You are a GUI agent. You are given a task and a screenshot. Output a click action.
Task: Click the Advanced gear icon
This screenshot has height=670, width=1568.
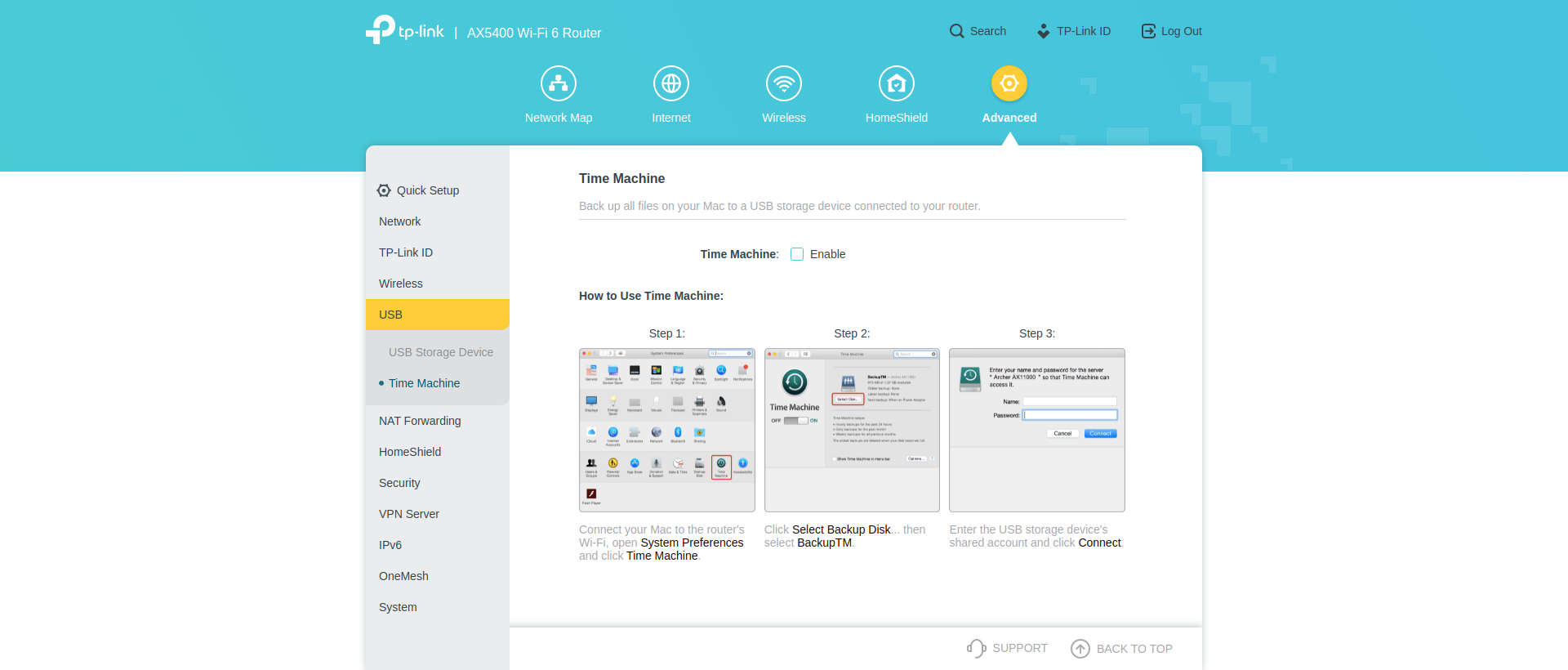click(1009, 83)
